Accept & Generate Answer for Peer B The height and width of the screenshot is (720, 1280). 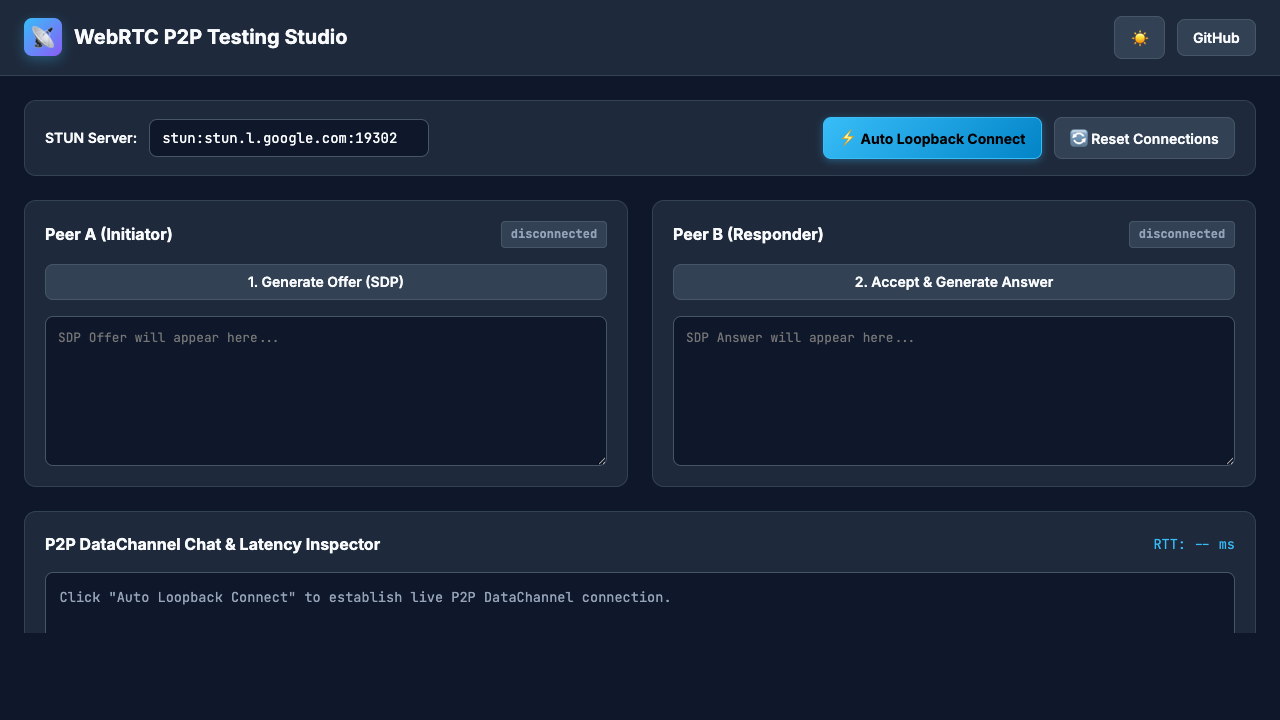[x=954, y=282]
